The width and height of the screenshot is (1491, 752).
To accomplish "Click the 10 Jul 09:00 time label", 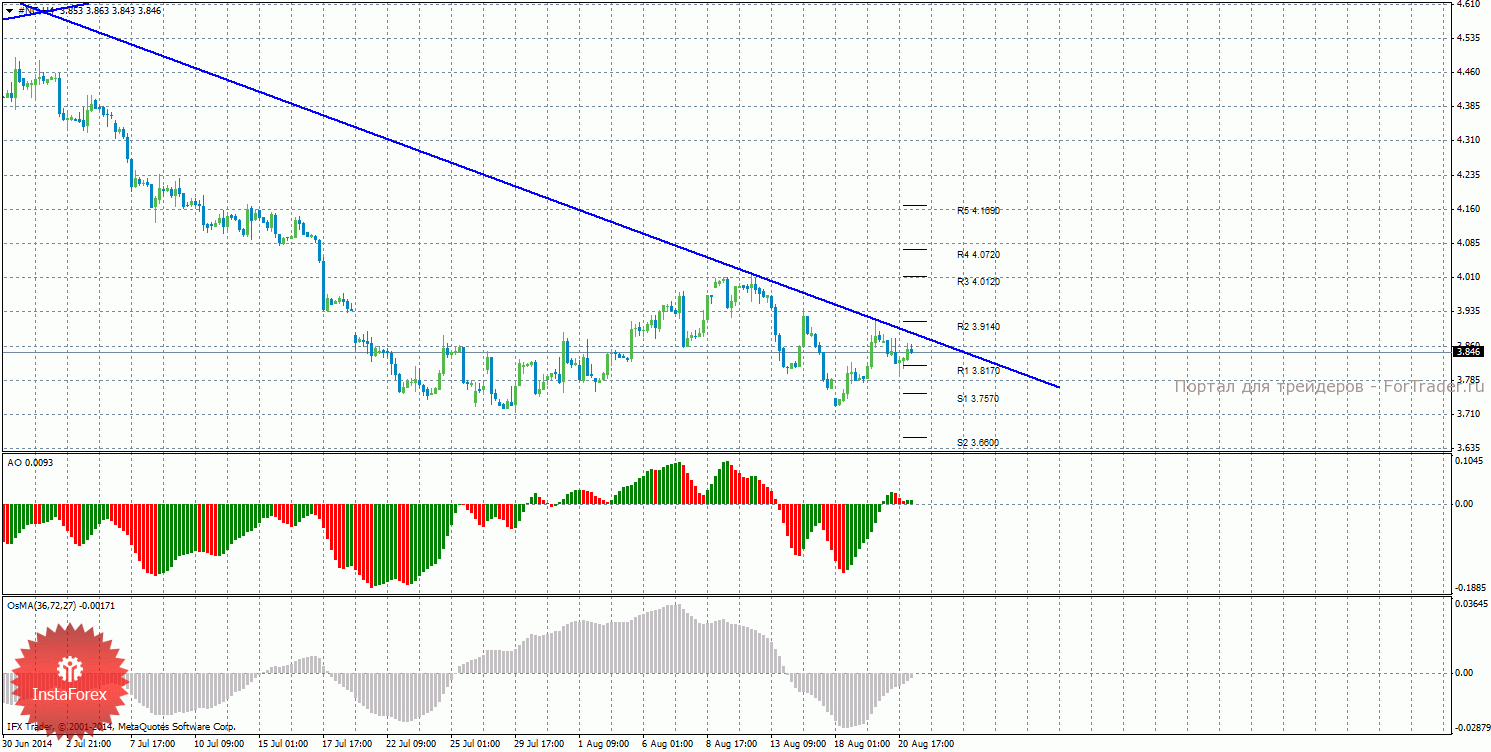I will pos(218,744).
